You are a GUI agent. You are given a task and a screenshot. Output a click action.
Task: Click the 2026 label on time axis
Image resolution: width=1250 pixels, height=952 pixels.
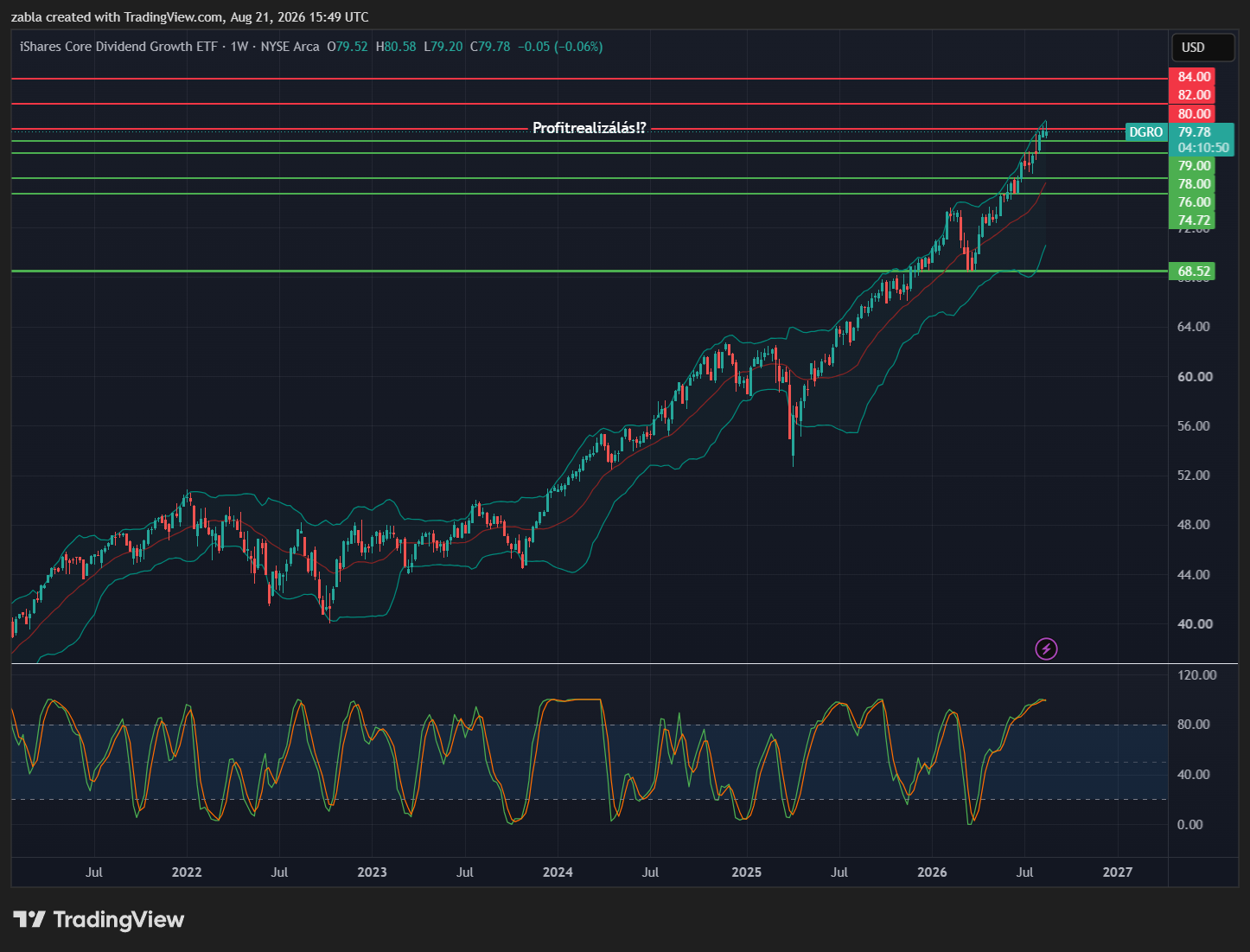click(x=932, y=872)
